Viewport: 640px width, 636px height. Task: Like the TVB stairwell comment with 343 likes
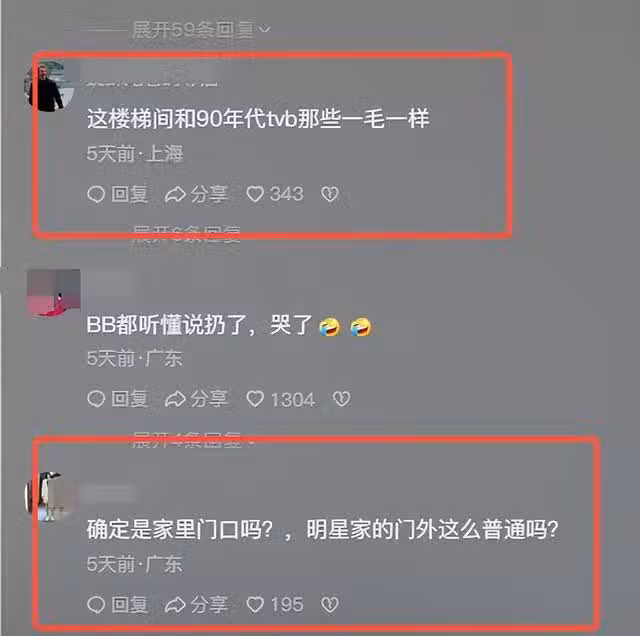(x=275, y=194)
